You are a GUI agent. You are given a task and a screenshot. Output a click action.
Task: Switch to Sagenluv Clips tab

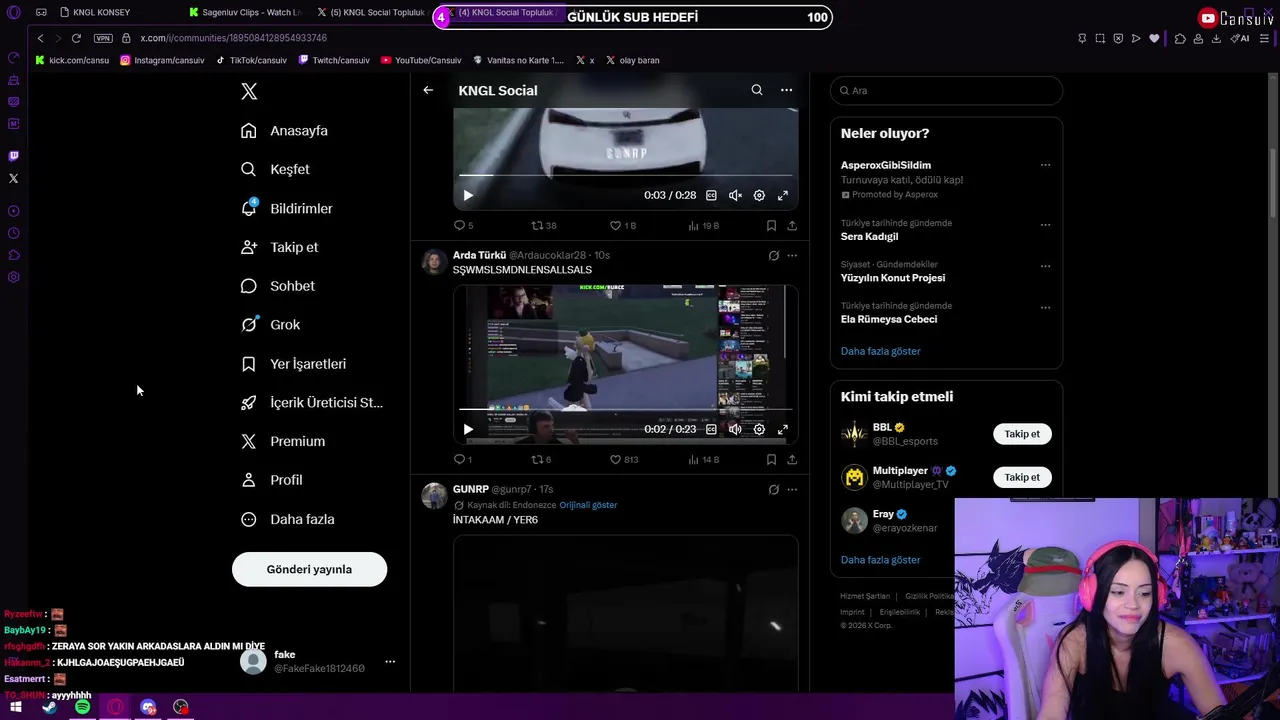point(245,12)
